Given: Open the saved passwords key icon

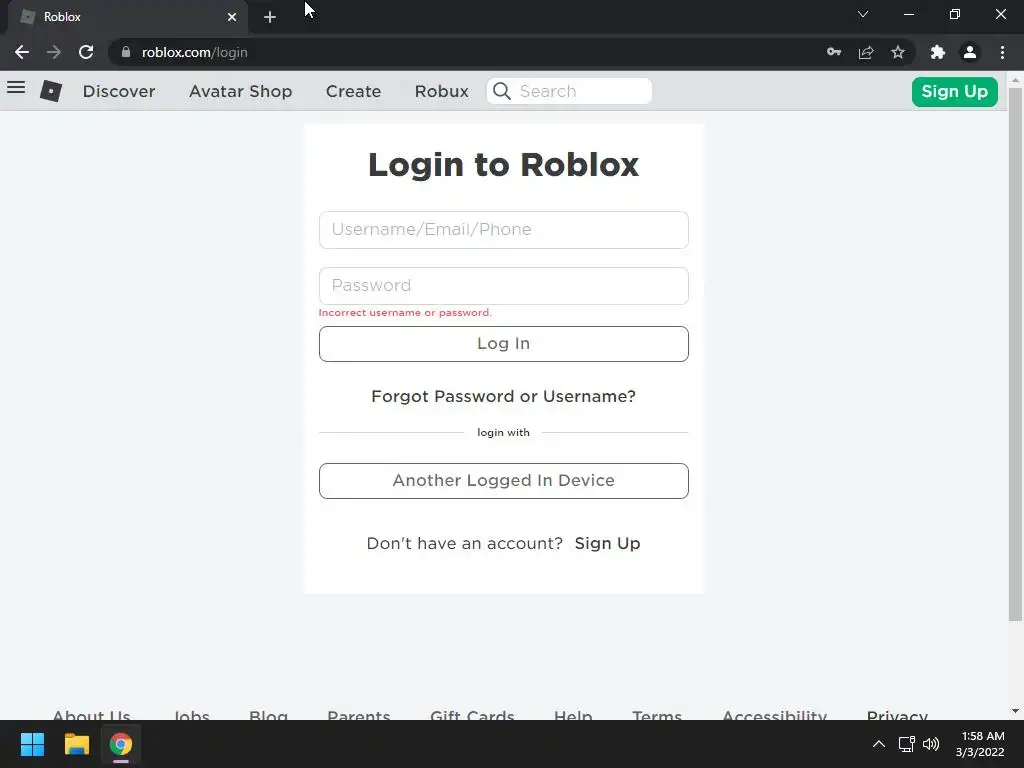Looking at the screenshot, I should (x=834, y=52).
